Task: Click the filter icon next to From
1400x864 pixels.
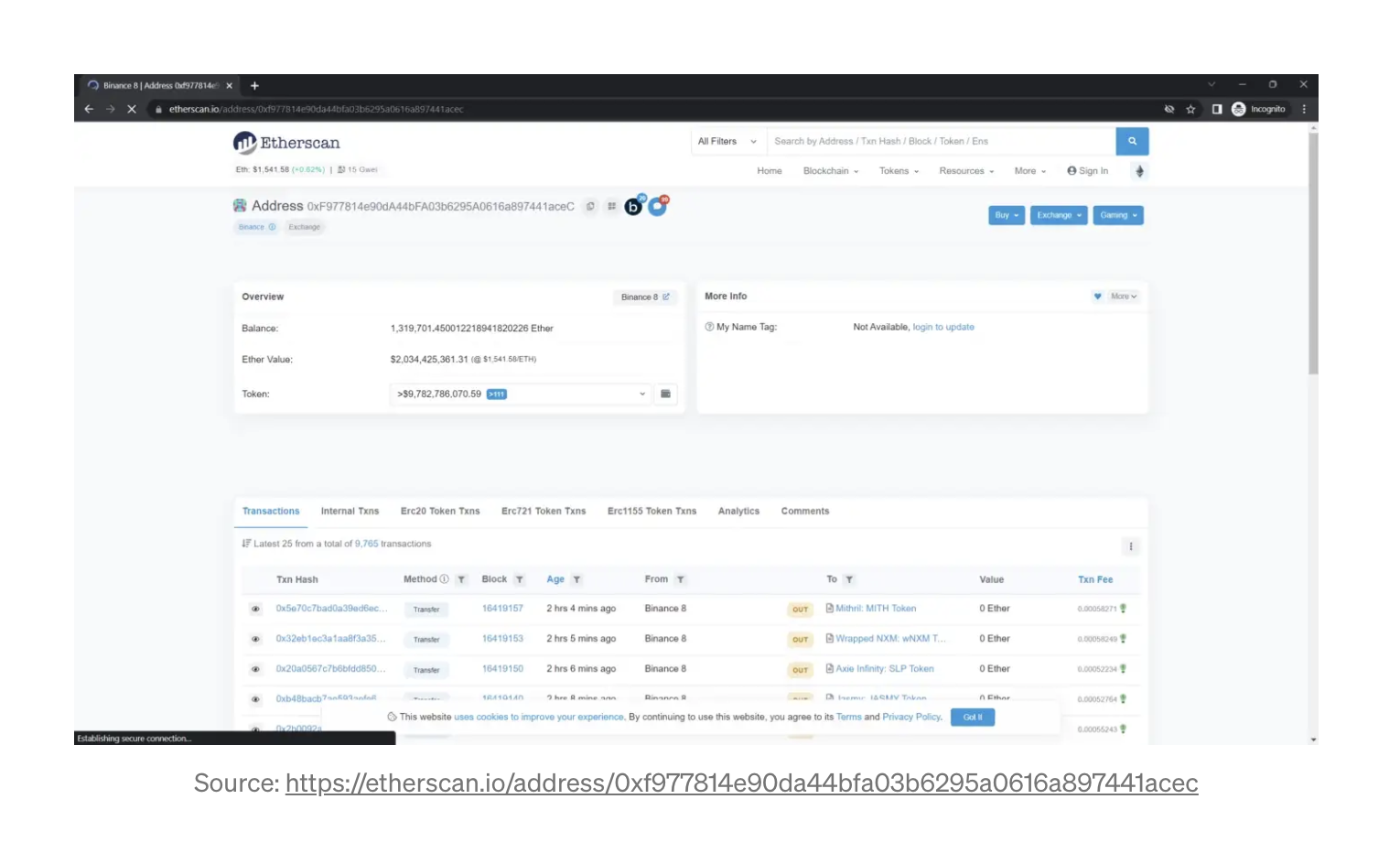Action: click(x=681, y=579)
